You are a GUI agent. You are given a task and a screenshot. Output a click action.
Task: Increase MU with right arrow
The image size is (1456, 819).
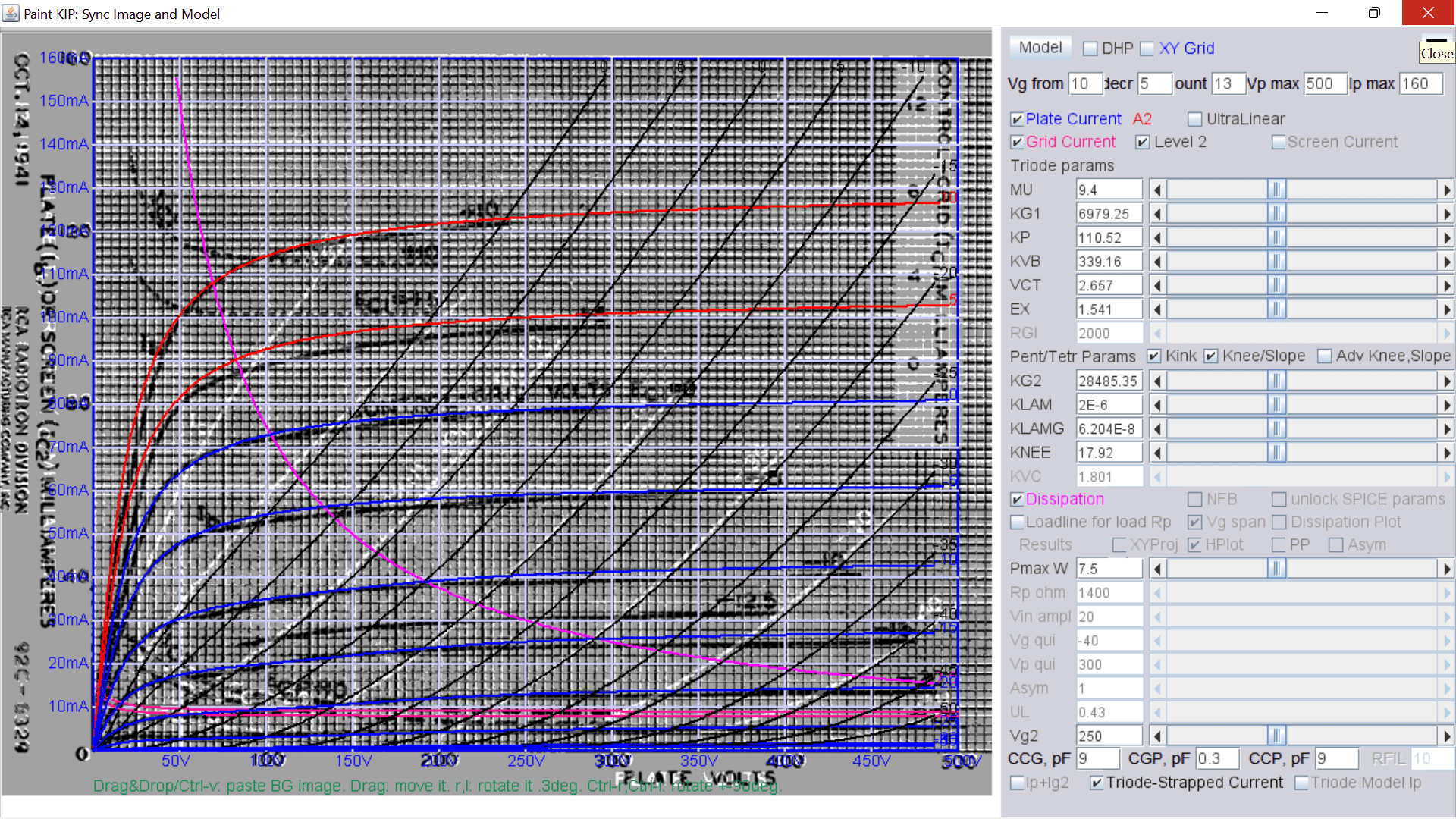[1446, 190]
